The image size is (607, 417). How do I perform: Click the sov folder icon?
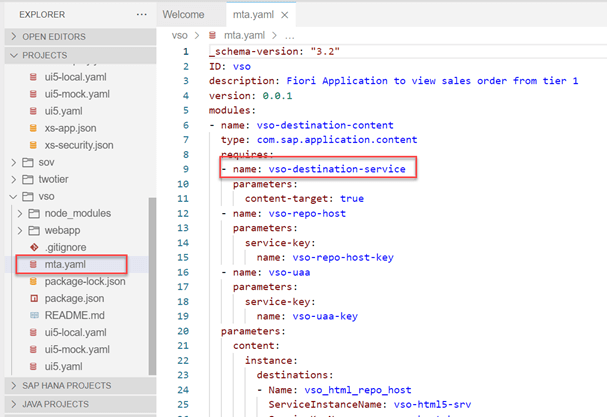click(28, 162)
